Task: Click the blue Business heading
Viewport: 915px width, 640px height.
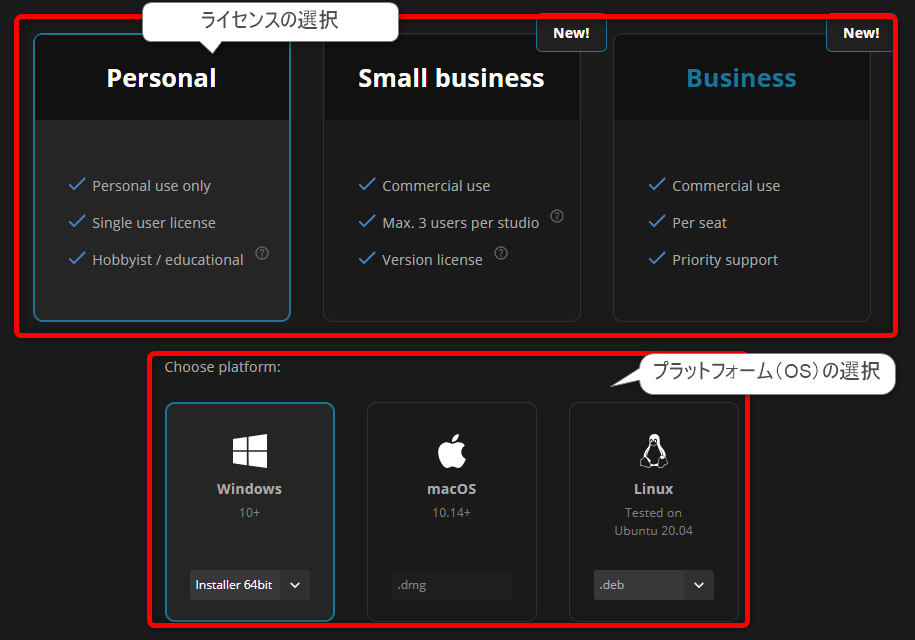Action: [741, 78]
